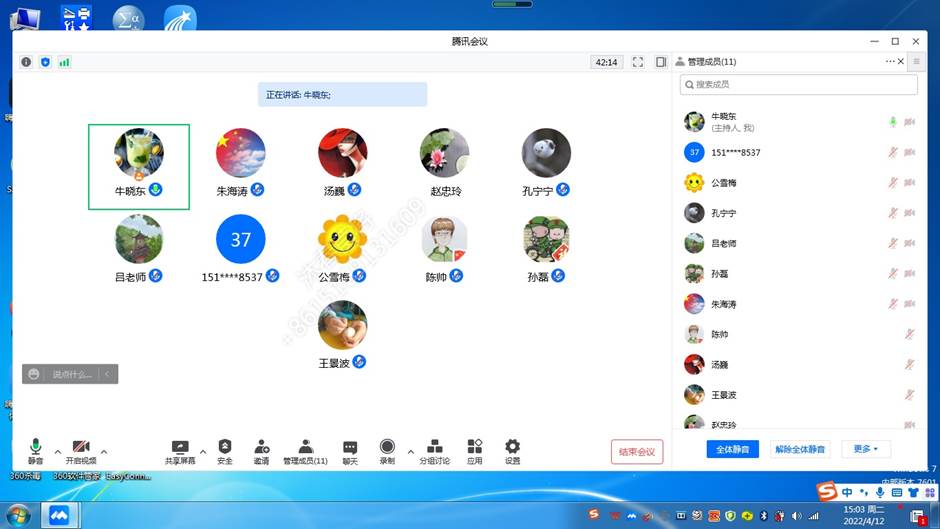Start recording with the 录制 icon
940x529 pixels.
coord(387,447)
